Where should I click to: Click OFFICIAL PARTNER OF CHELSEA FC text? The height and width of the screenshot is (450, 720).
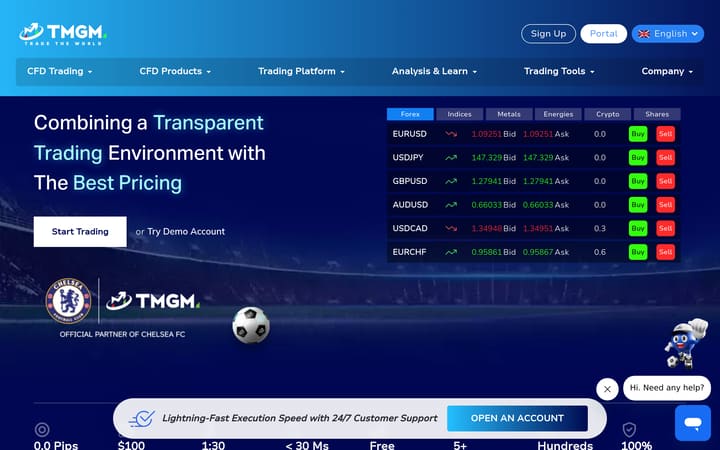pyautogui.click(x=122, y=334)
